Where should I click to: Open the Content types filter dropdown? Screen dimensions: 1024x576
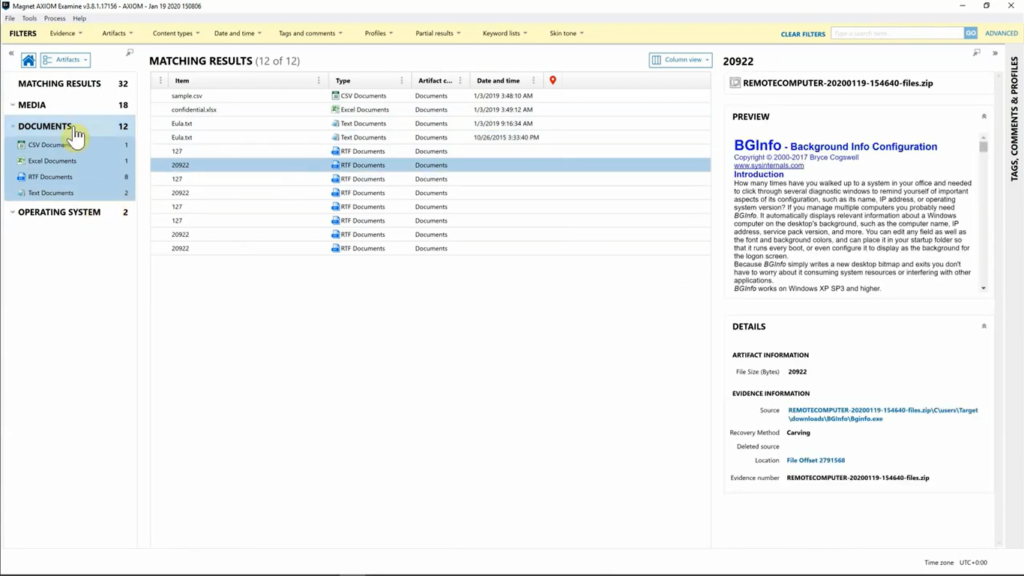176,33
